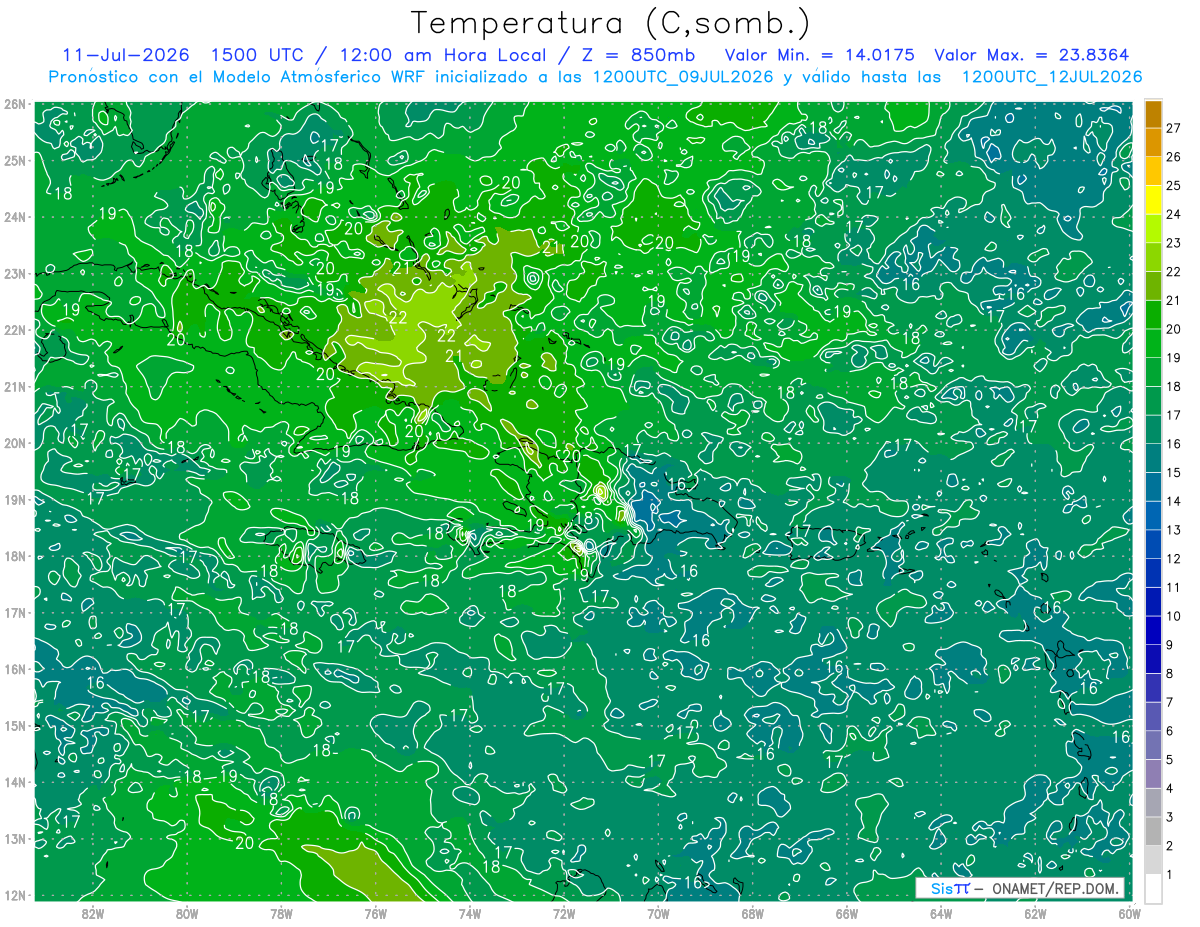1200x927 pixels.
Task: Click the yellow legend swatch between 24 and 25
Action: click(x=1153, y=200)
